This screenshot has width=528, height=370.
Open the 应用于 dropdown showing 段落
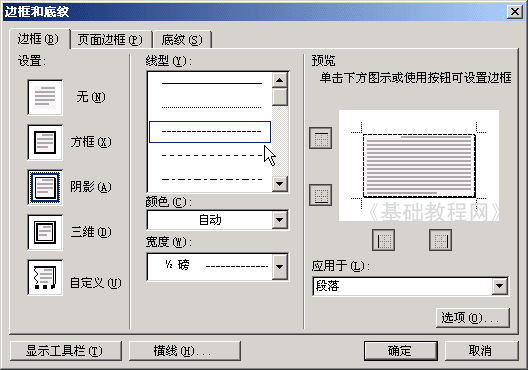click(410, 287)
